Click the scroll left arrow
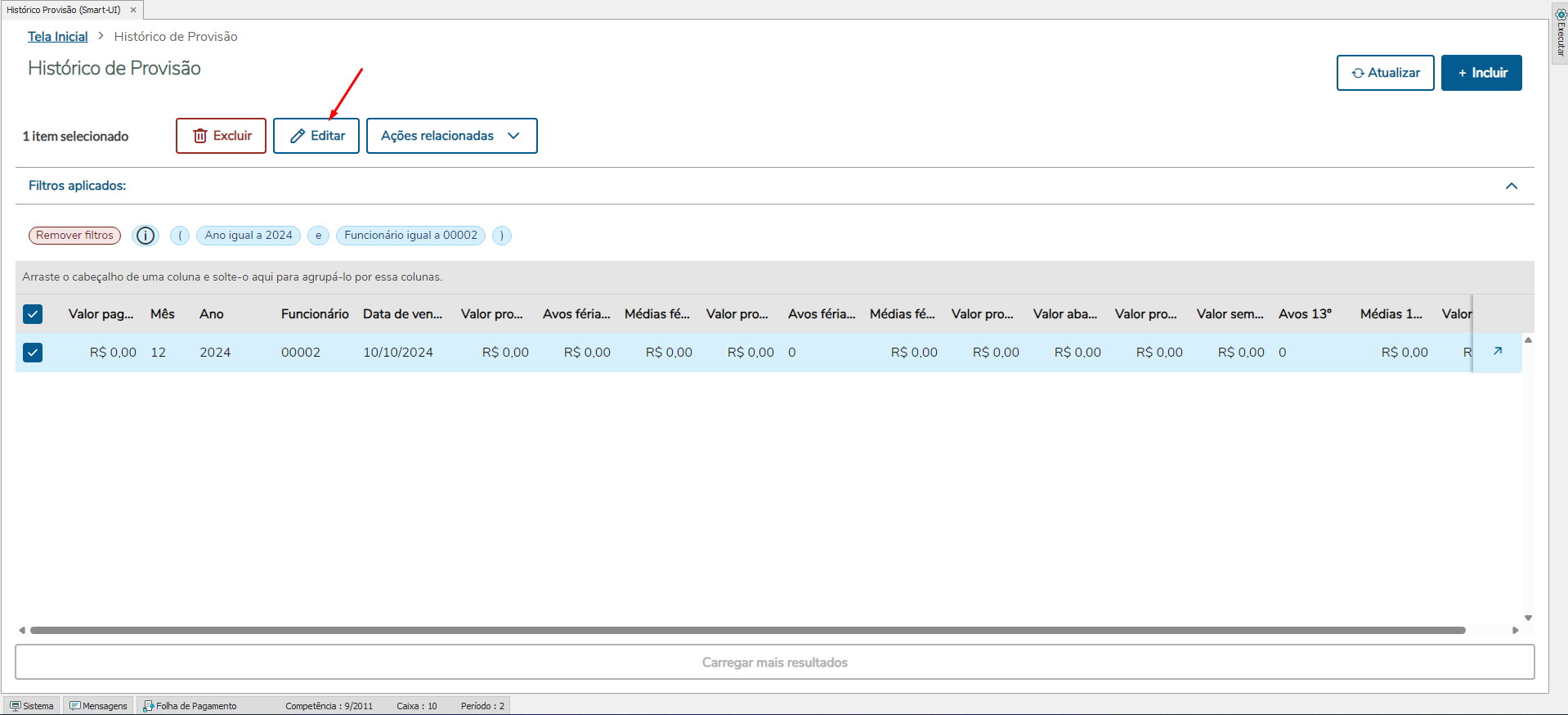 coord(22,631)
